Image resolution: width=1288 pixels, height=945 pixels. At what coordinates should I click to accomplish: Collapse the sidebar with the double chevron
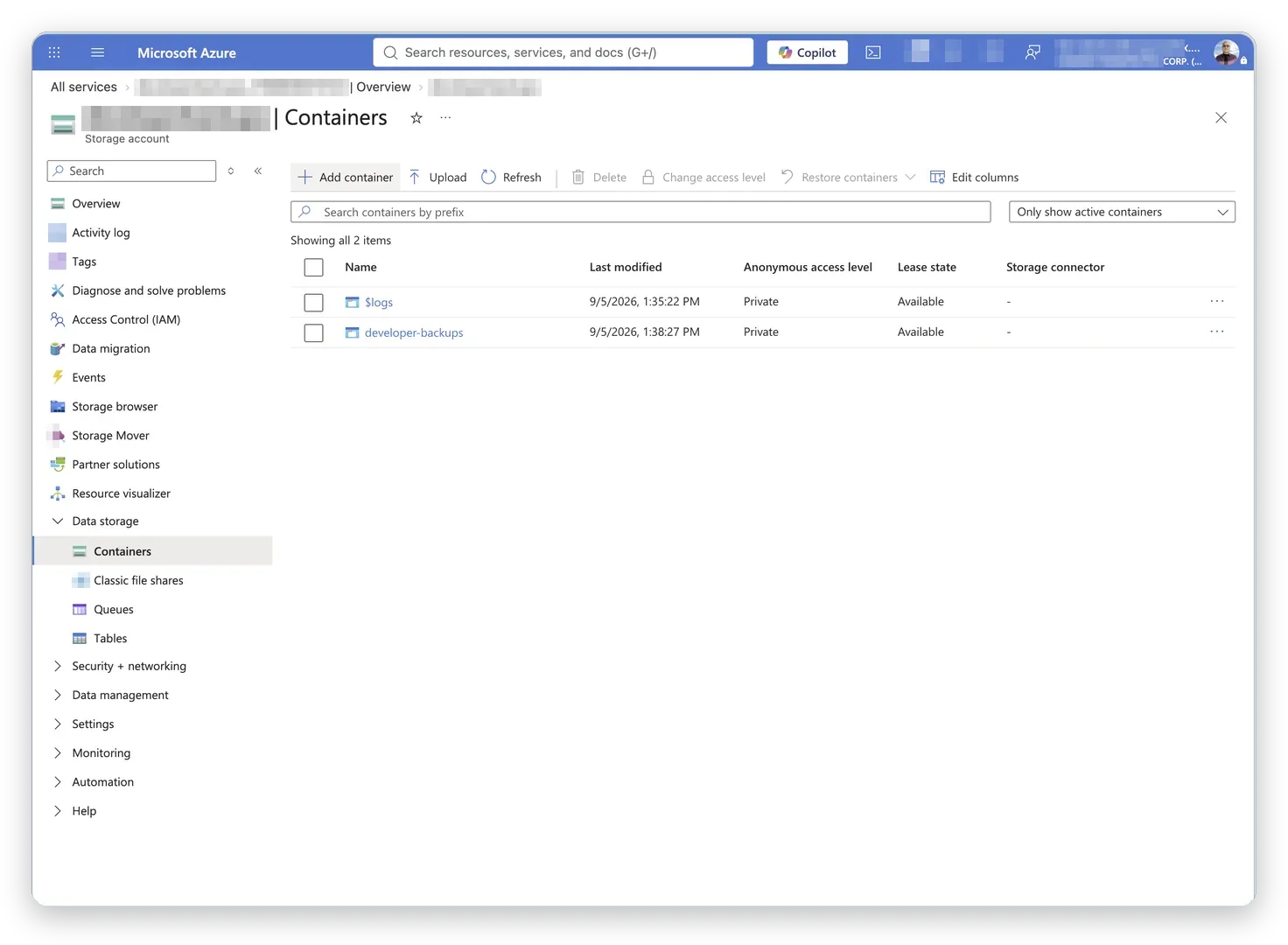[258, 171]
